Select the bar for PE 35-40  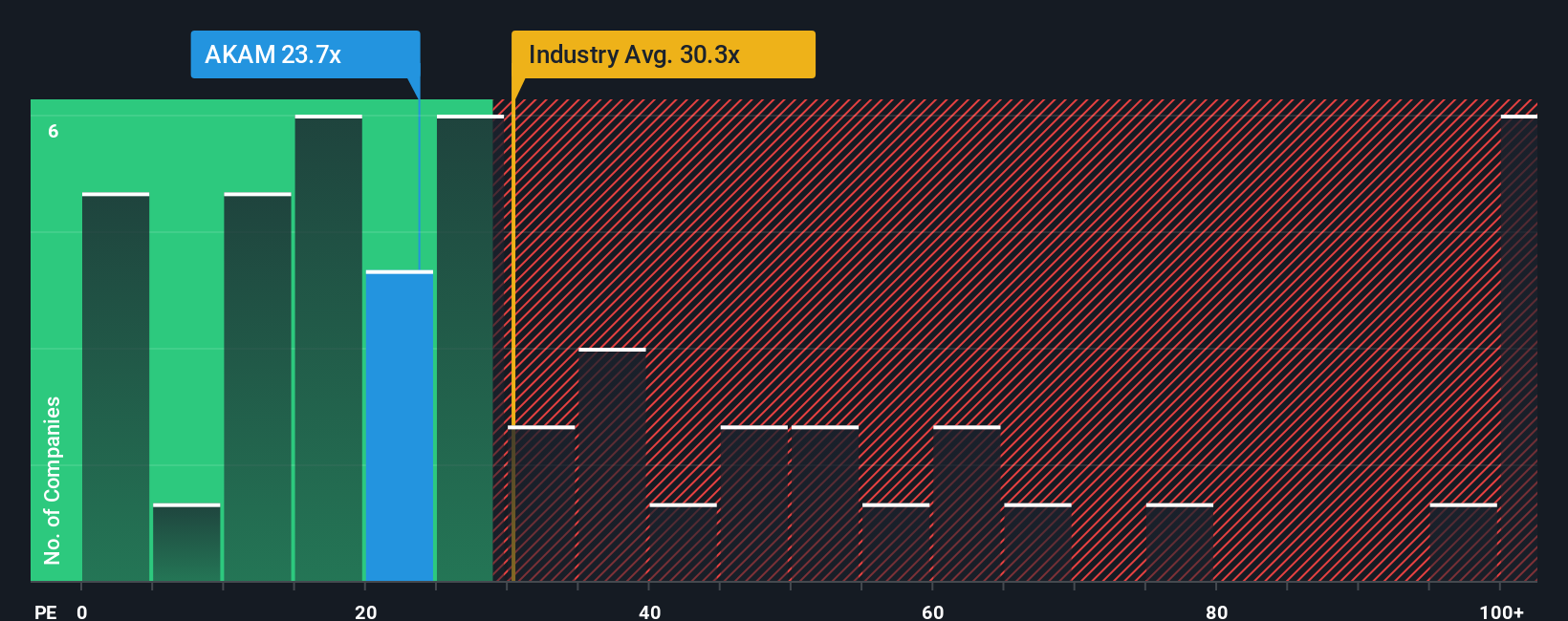(x=612, y=464)
